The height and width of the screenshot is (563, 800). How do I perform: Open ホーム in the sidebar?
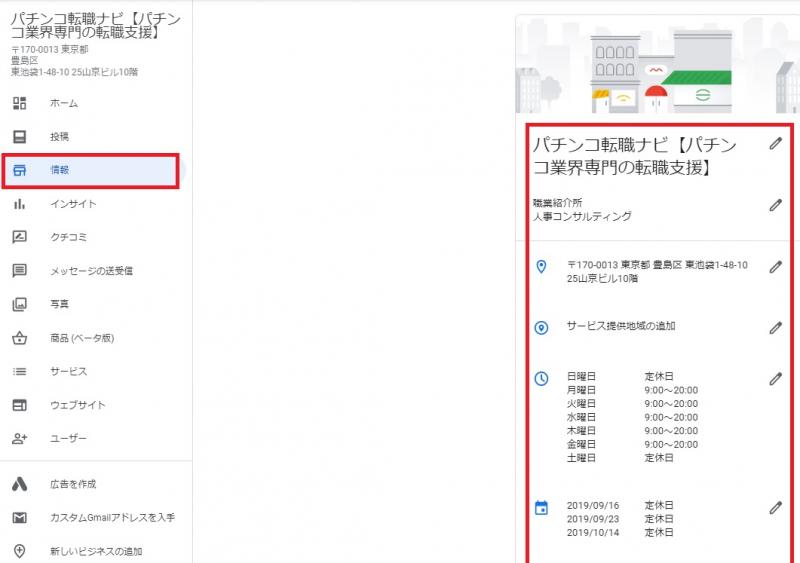[64, 103]
